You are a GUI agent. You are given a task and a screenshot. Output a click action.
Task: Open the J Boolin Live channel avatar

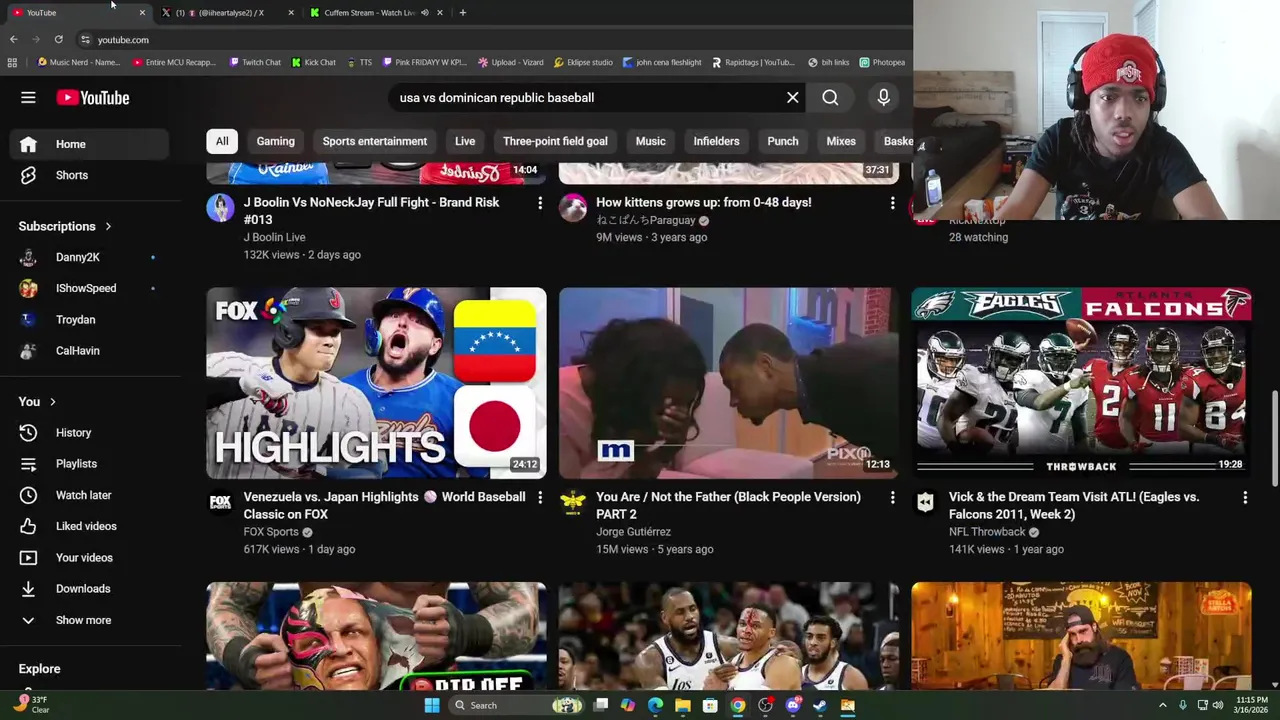(220, 208)
